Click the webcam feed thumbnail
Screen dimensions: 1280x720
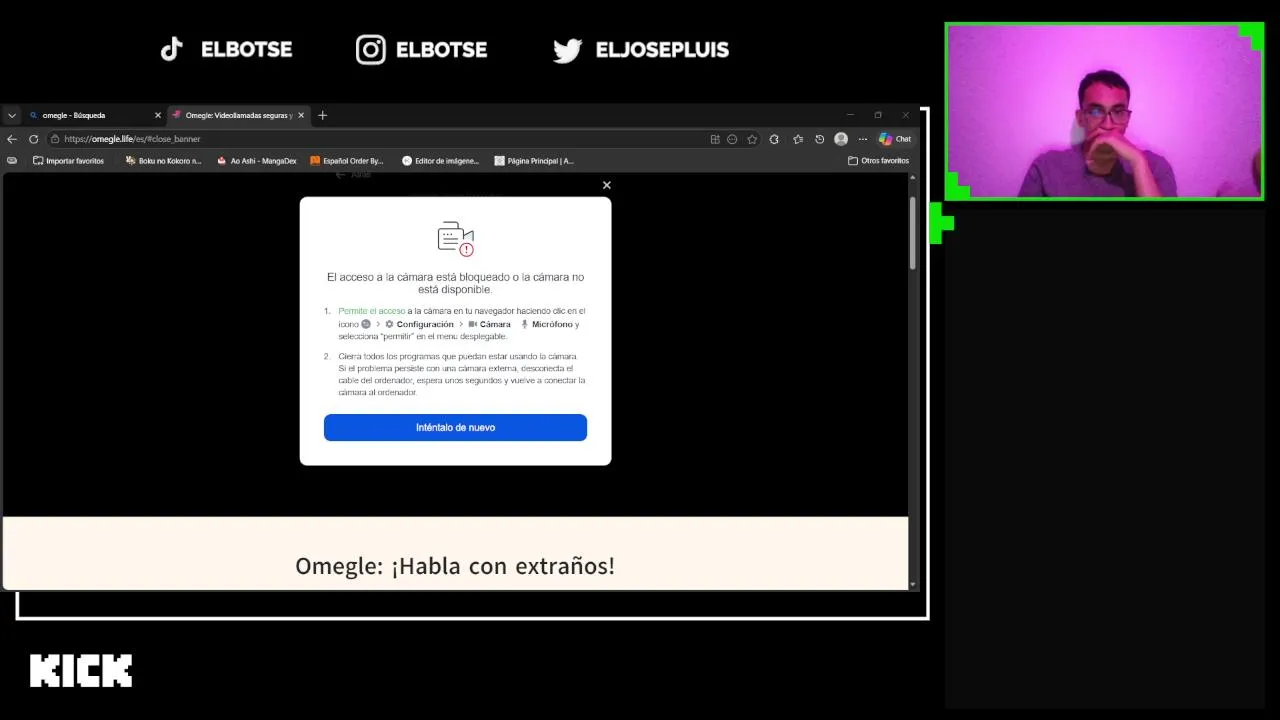[1104, 111]
